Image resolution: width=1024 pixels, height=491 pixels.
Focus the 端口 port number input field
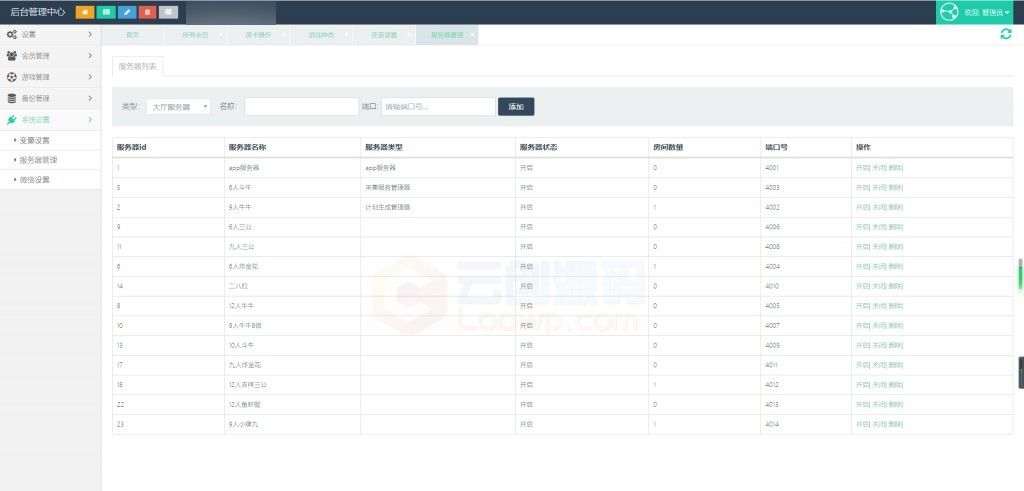tap(438, 106)
